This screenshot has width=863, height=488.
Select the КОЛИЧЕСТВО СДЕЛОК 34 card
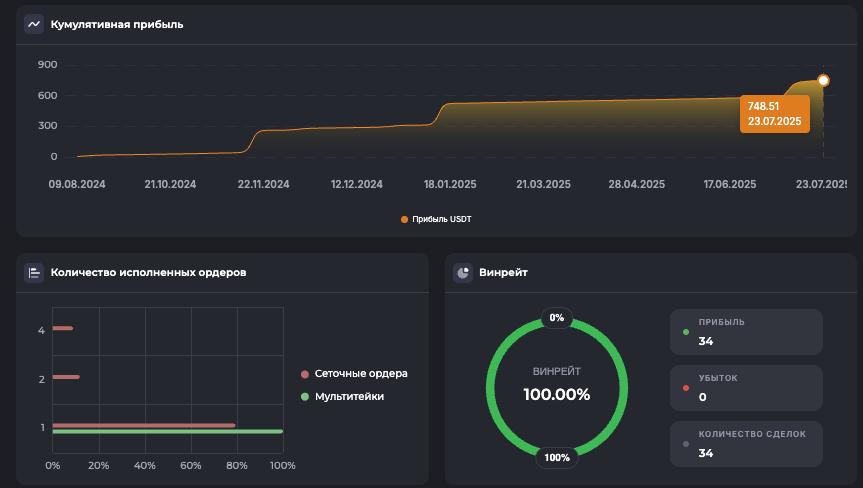[x=746, y=444]
